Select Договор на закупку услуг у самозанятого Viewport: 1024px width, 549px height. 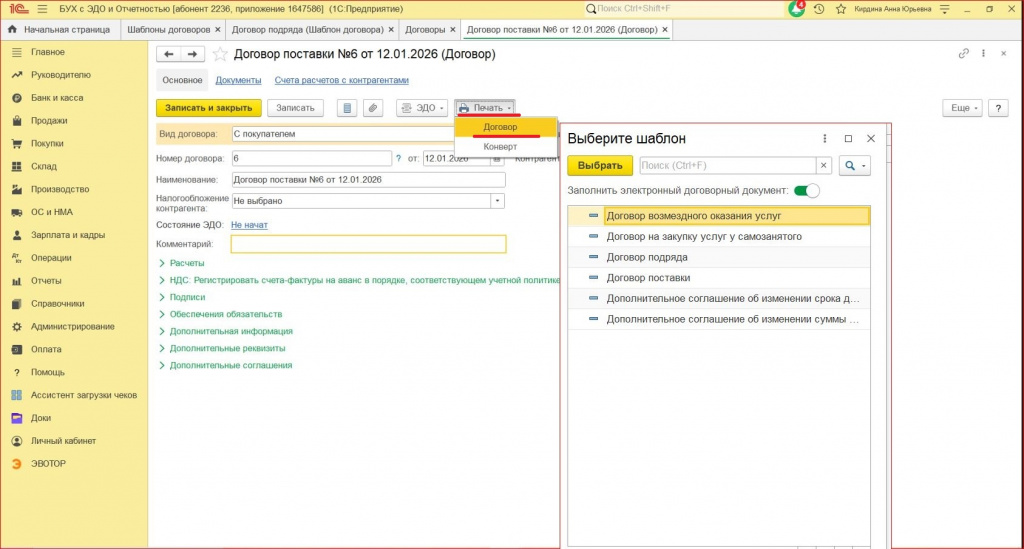[x=718, y=236]
